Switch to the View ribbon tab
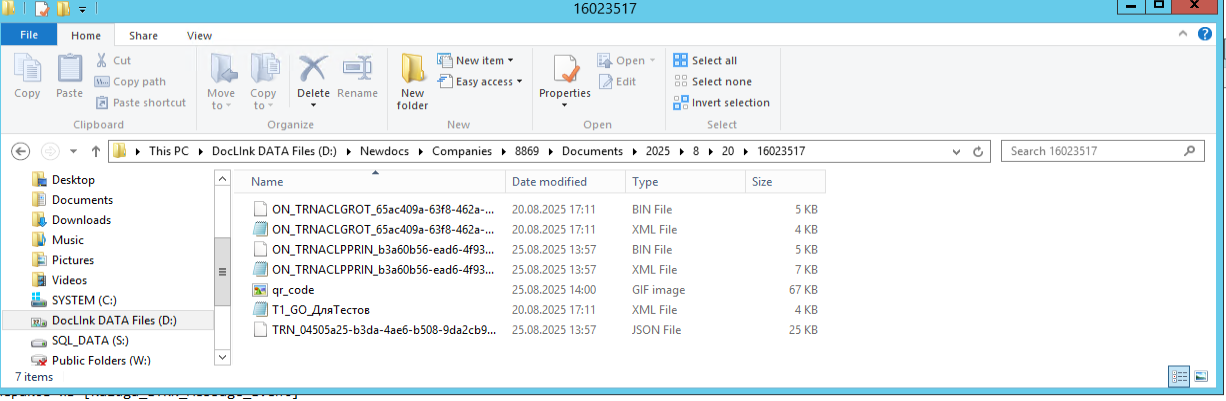Viewport: 1226px width, 401px height. coord(199,35)
